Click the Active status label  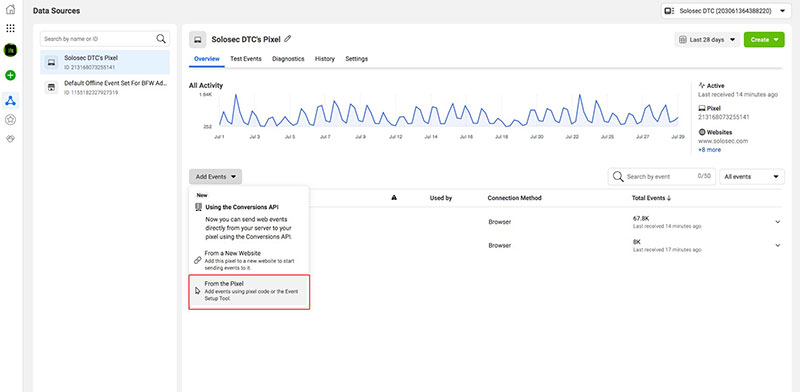click(x=715, y=86)
